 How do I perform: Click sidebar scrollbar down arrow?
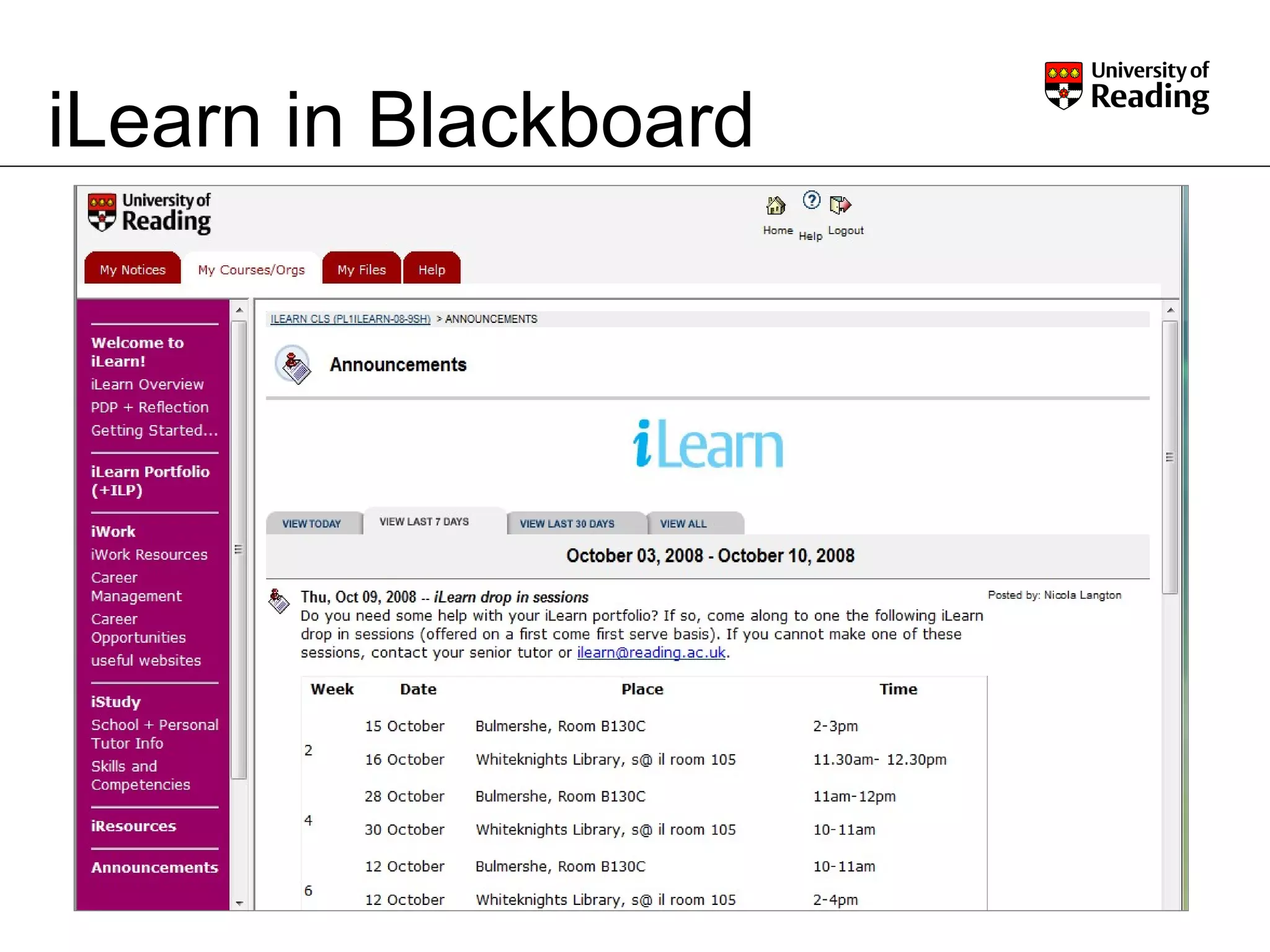pos(239,903)
